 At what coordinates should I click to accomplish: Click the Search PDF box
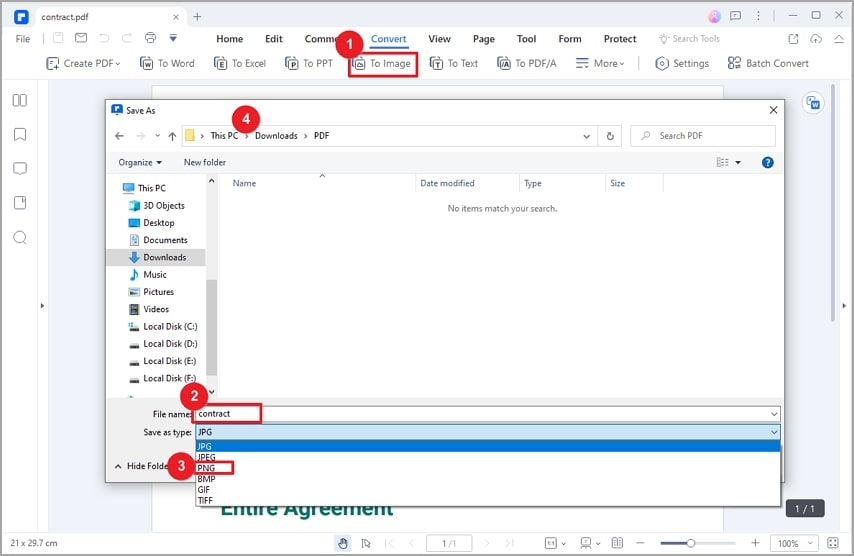tap(703, 136)
